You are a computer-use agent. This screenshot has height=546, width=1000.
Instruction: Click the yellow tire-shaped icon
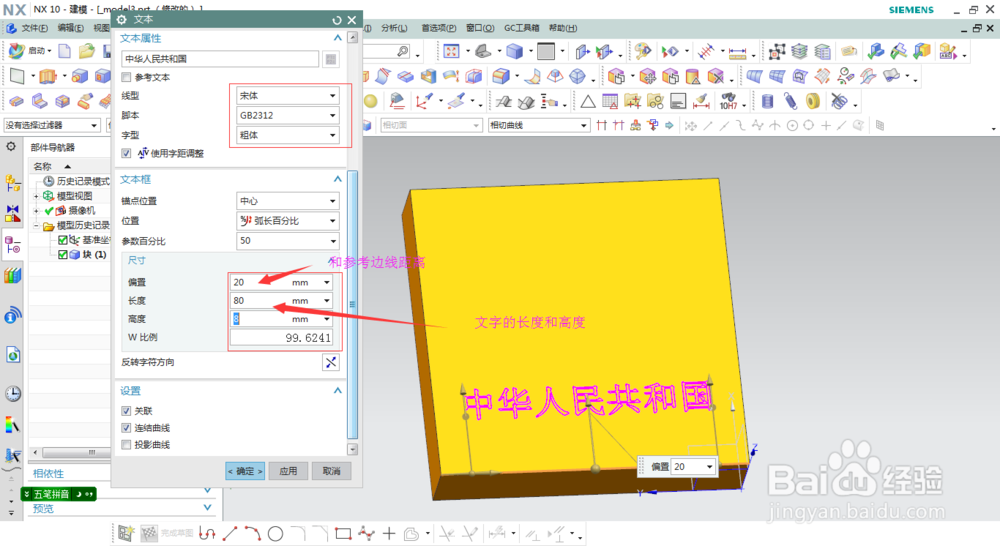[812, 101]
